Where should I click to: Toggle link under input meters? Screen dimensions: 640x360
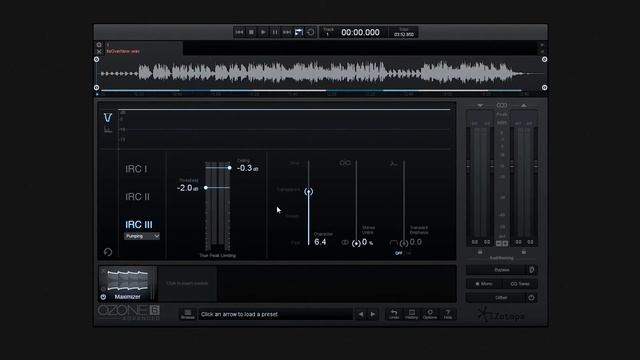point(480,252)
